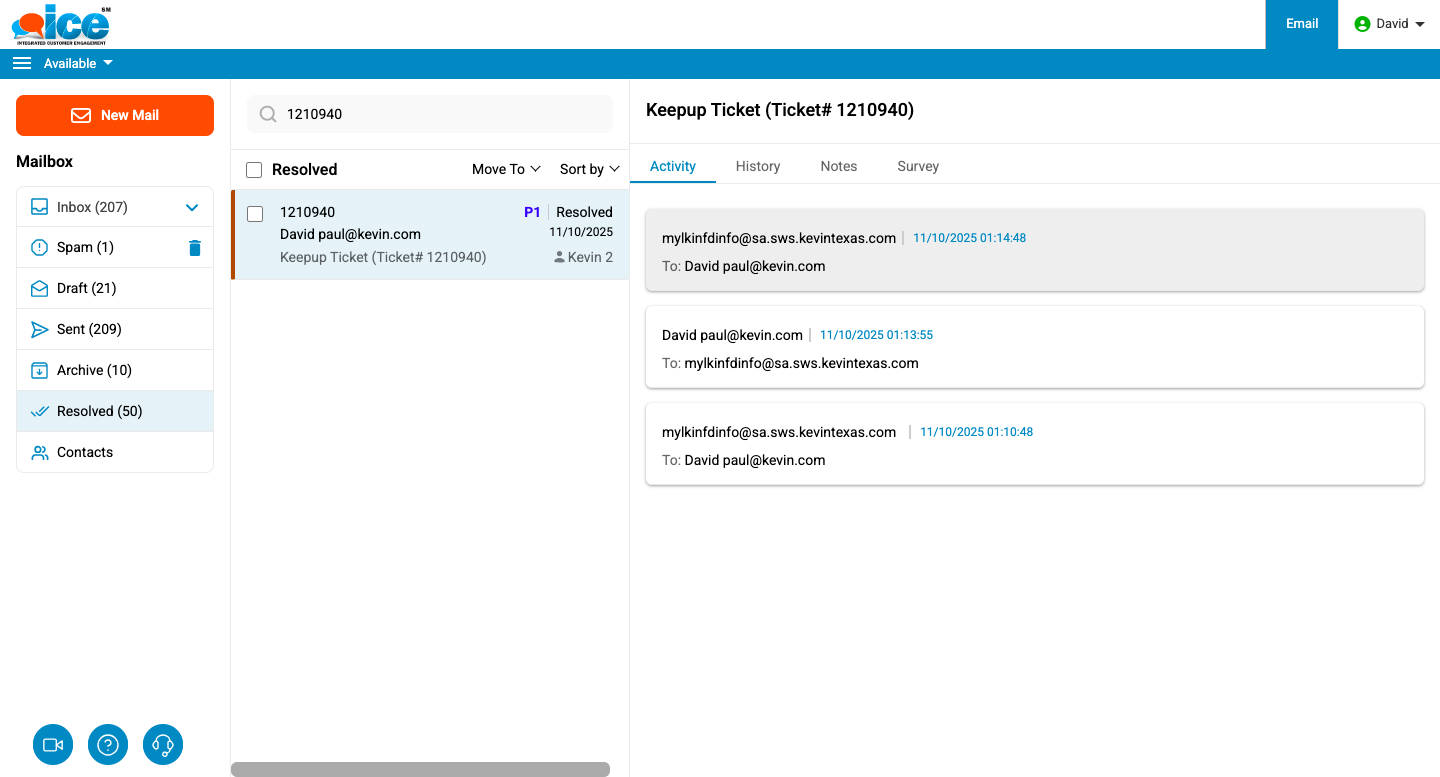
Task: Open help with question mark icon
Action: click(x=108, y=745)
